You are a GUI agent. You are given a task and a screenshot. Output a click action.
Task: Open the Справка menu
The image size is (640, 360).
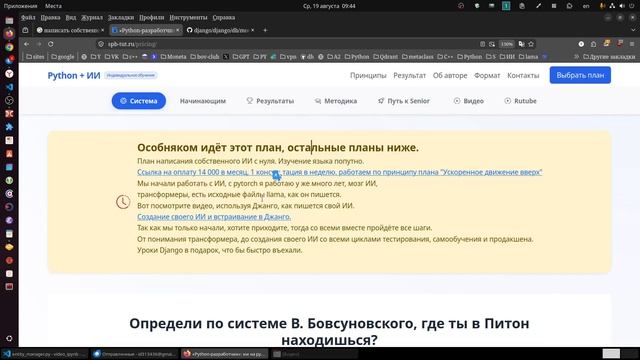click(x=224, y=18)
